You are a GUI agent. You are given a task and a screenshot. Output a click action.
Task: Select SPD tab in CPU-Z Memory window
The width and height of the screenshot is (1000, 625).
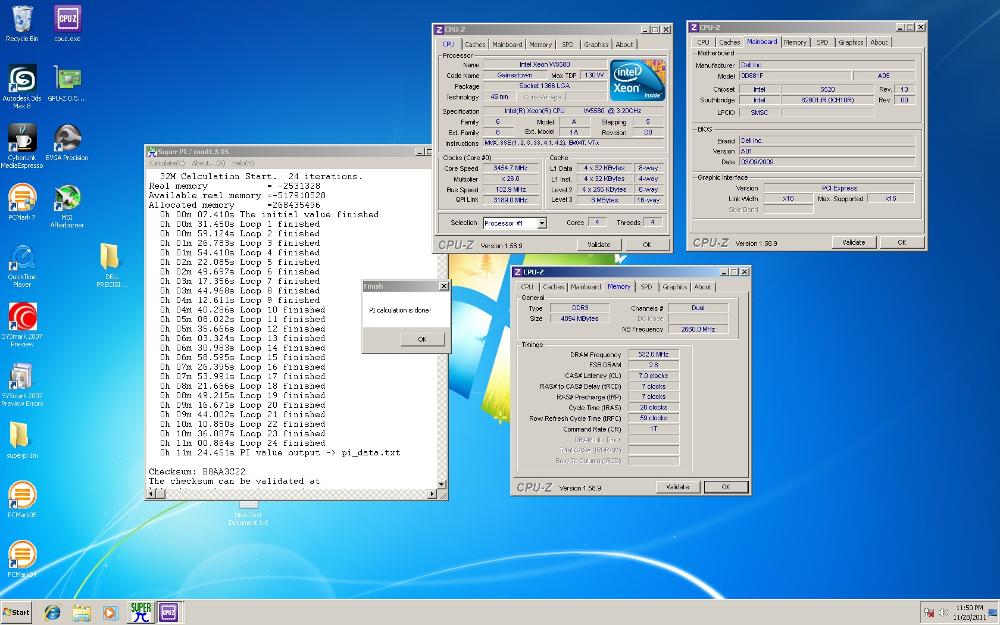[x=646, y=287]
